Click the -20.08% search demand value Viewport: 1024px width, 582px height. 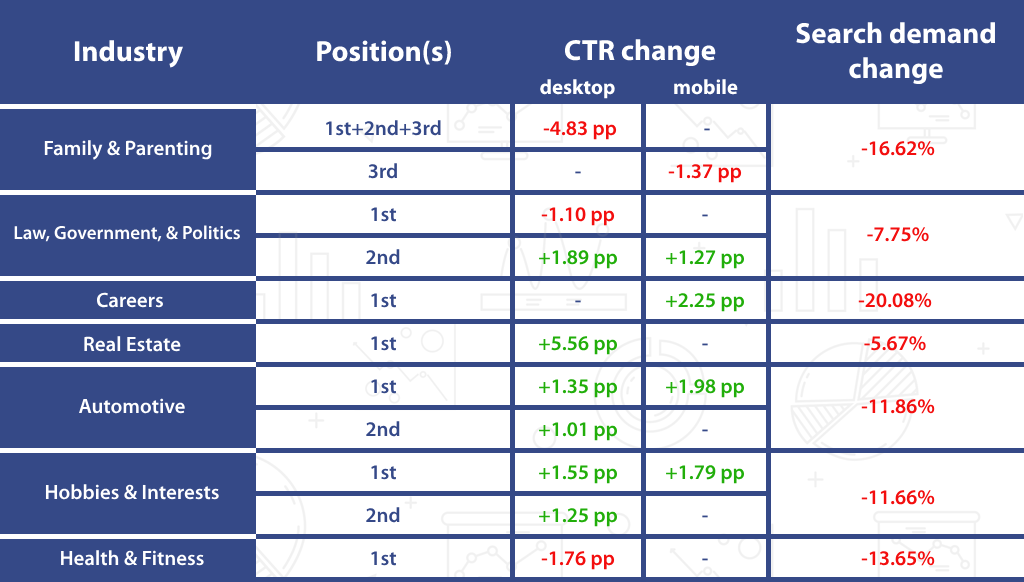(x=895, y=301)
